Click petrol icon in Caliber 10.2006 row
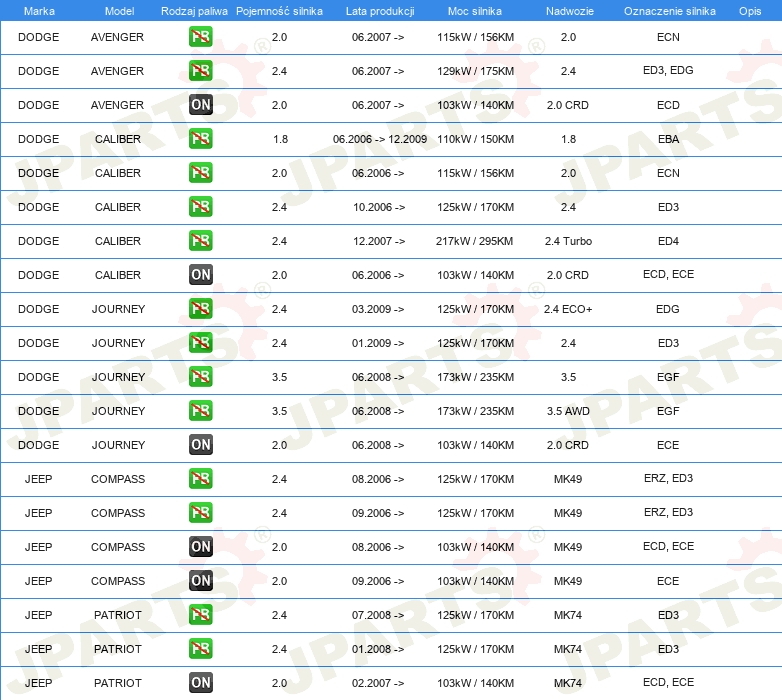The height and width of the screenshot is (700, 782). point(200,206)
